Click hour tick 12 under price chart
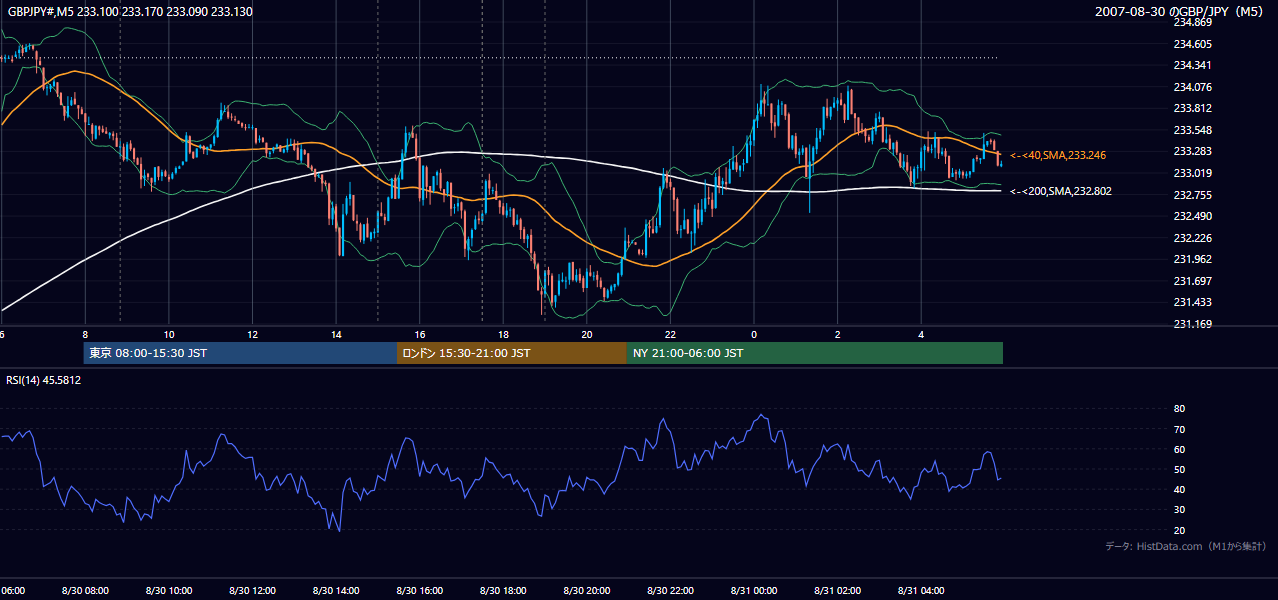This screenshot has width=1278, height=600. [x=252, y=334]
